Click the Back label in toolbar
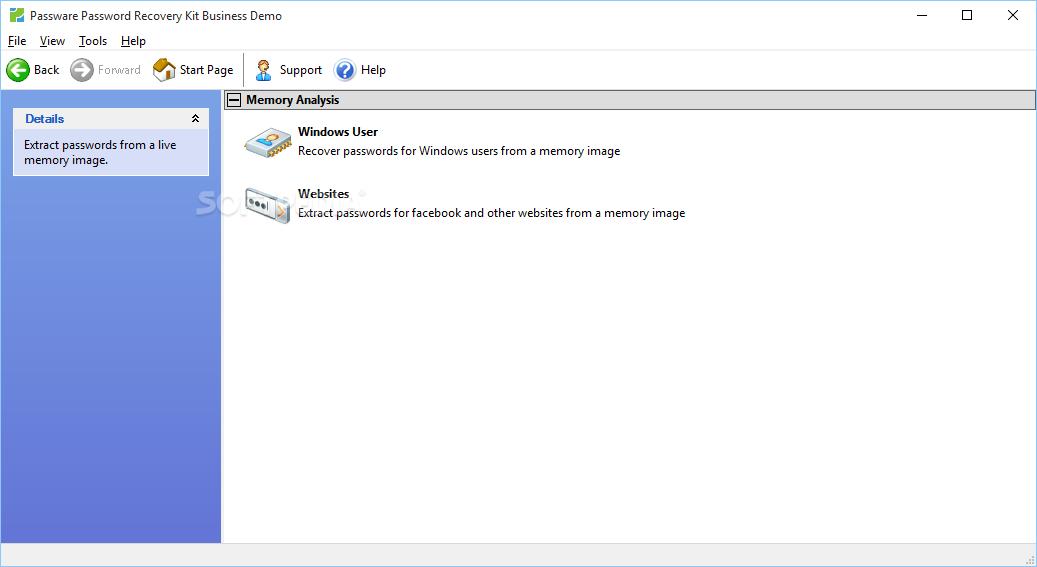Image resolution: width=1037 pixels, height=567 pixels. point(46,69)
